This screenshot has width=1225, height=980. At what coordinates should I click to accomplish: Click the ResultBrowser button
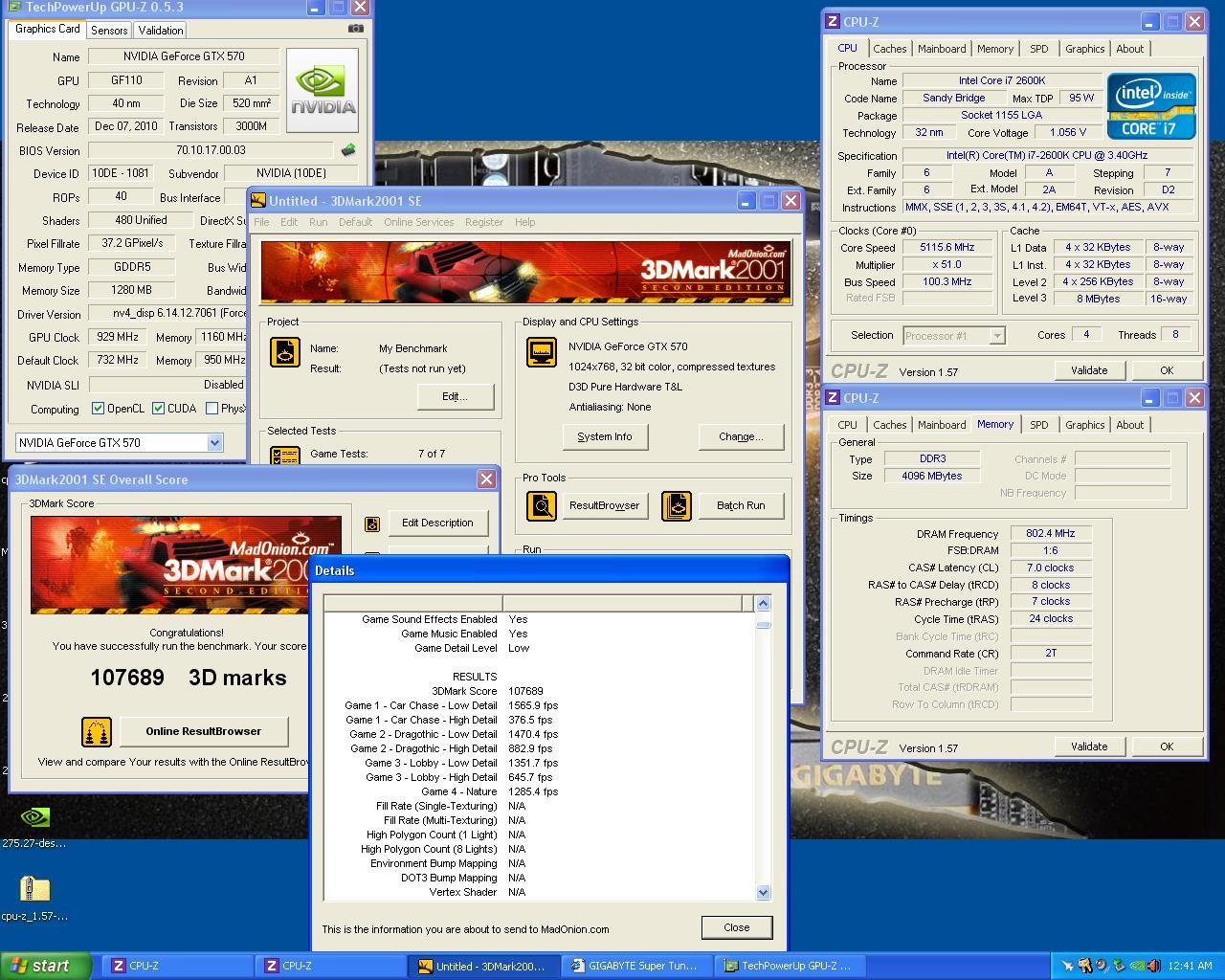pyautogui.click(x=604, y=505)
